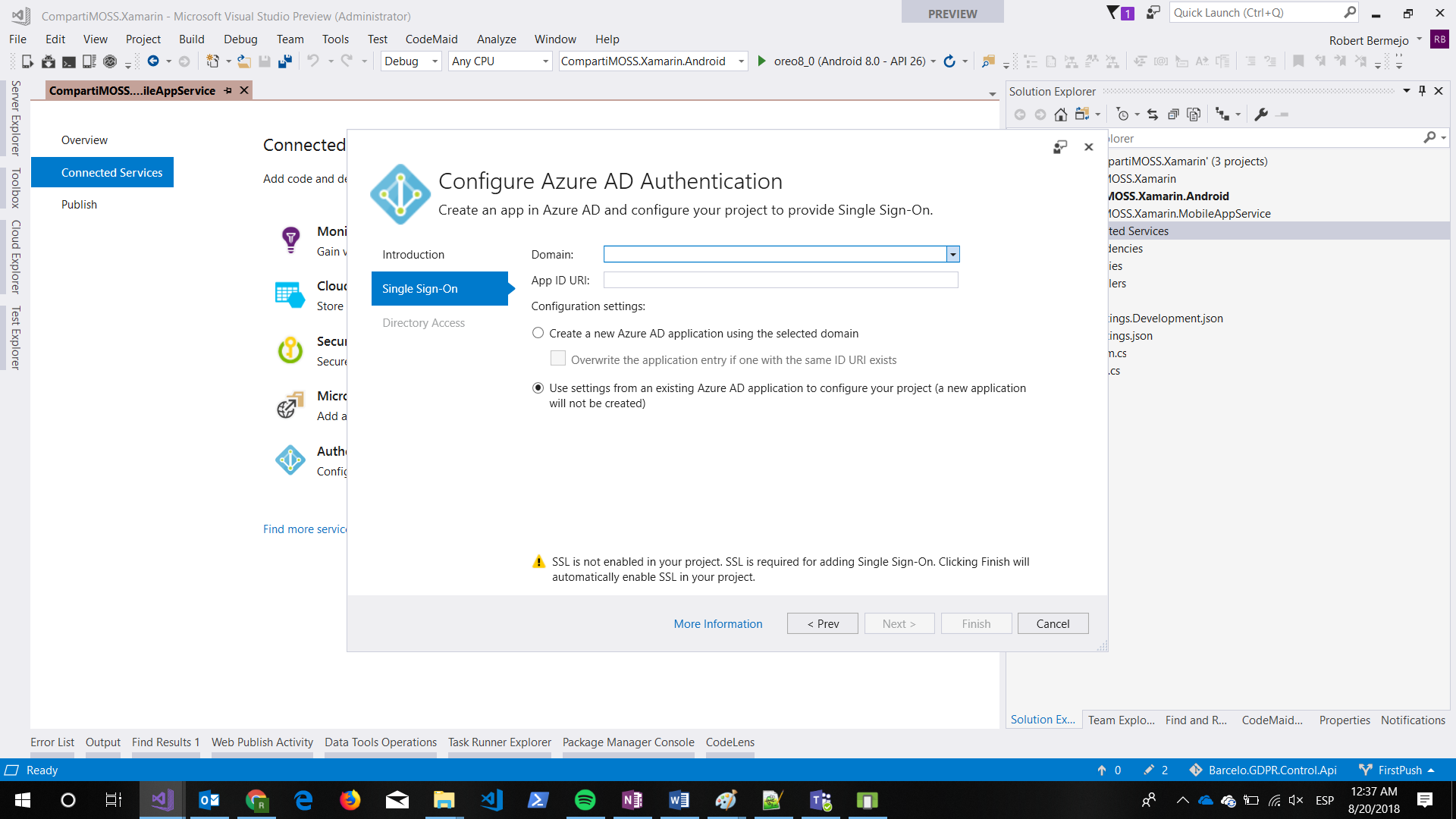Viewport: 1456px width, 819px height.
Task: Open Solution Explorer Properties wrench icon
Action: pos(1261,115)
